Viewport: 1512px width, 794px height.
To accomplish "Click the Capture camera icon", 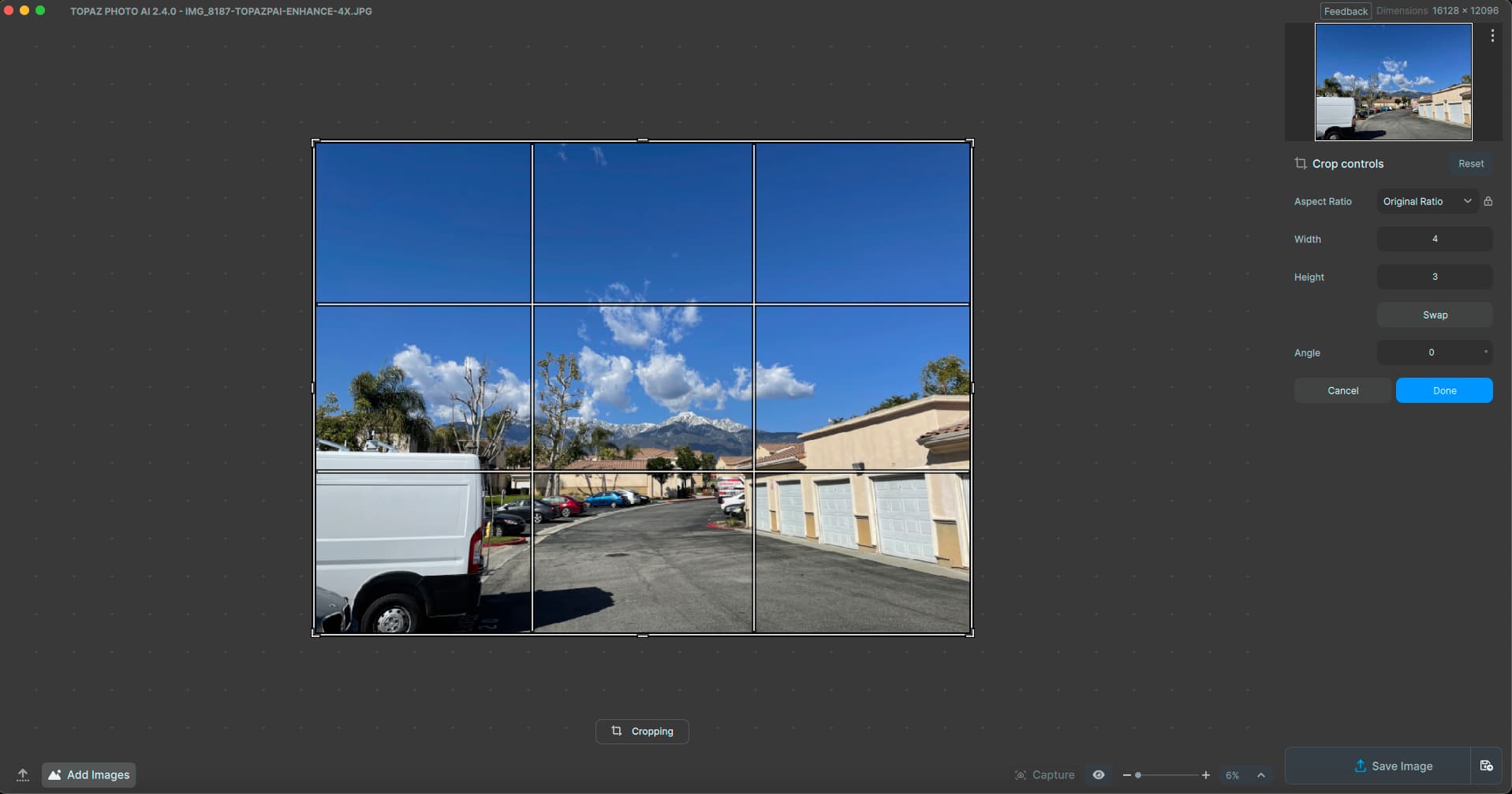I will 1020,775.
